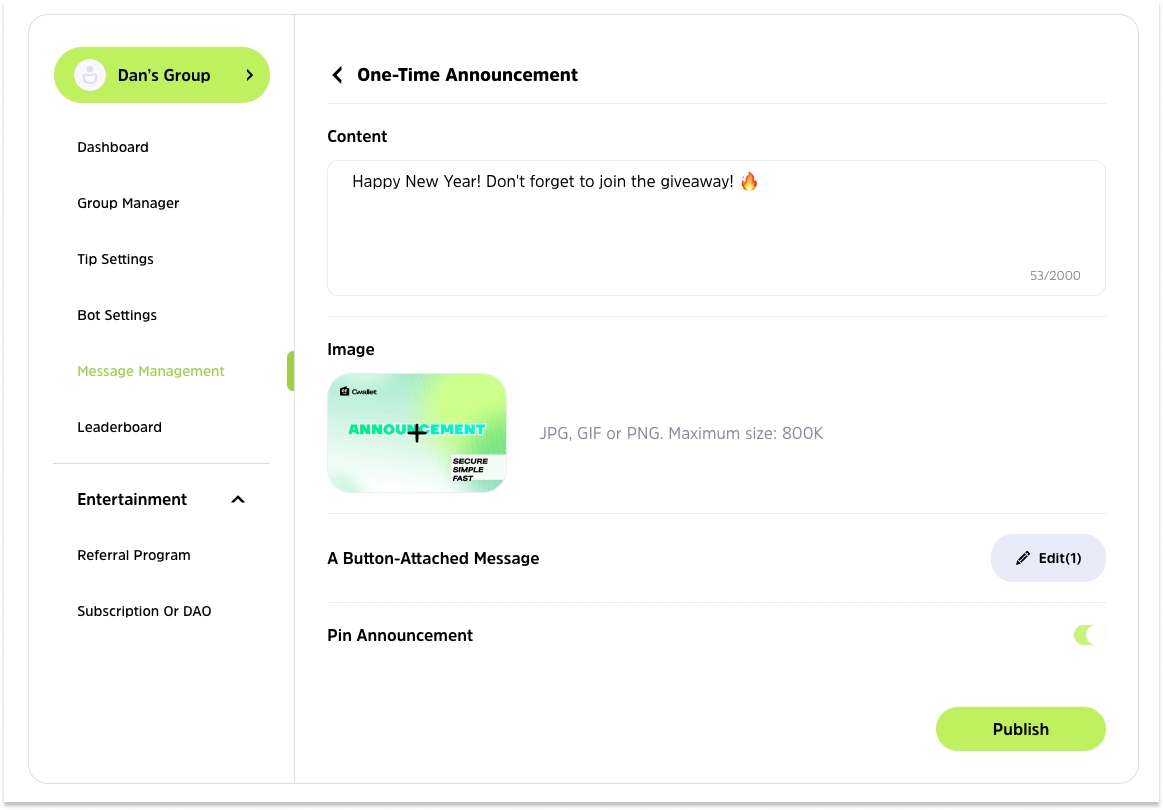1163x810 pixels.
Task: Open Referral Program
Action: 134,555
